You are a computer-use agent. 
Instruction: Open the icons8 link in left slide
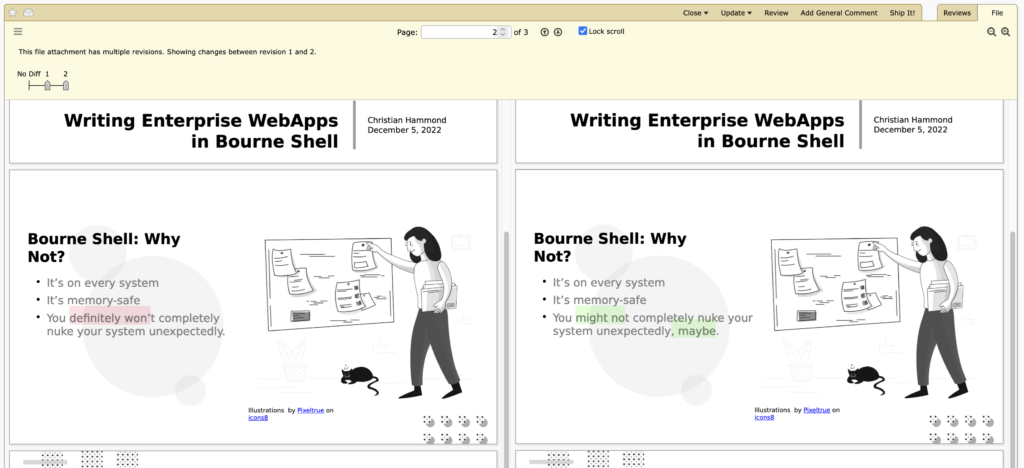[258, 418]
